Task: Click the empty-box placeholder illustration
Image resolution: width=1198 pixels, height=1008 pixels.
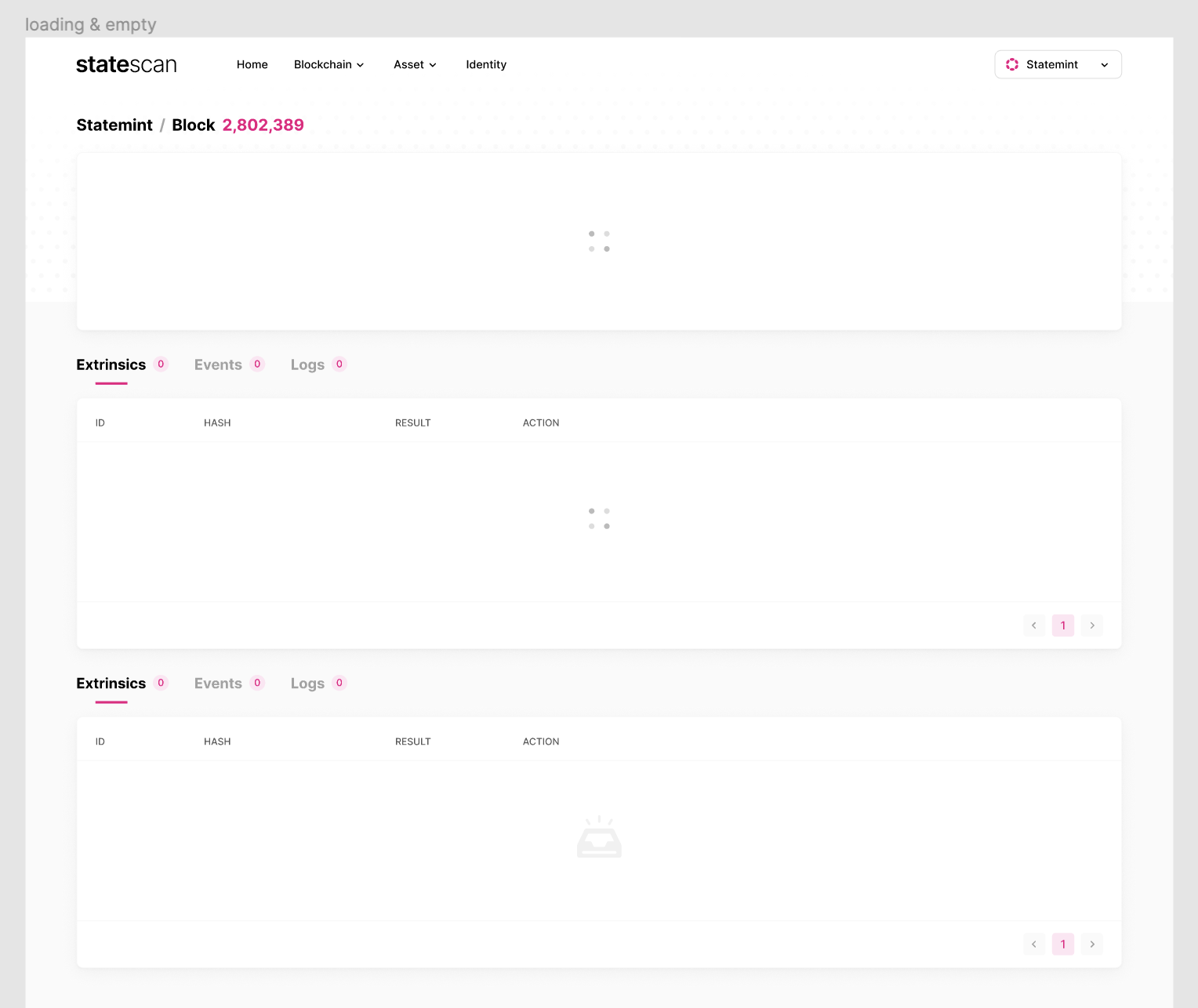Action: (x=599, y=837)
